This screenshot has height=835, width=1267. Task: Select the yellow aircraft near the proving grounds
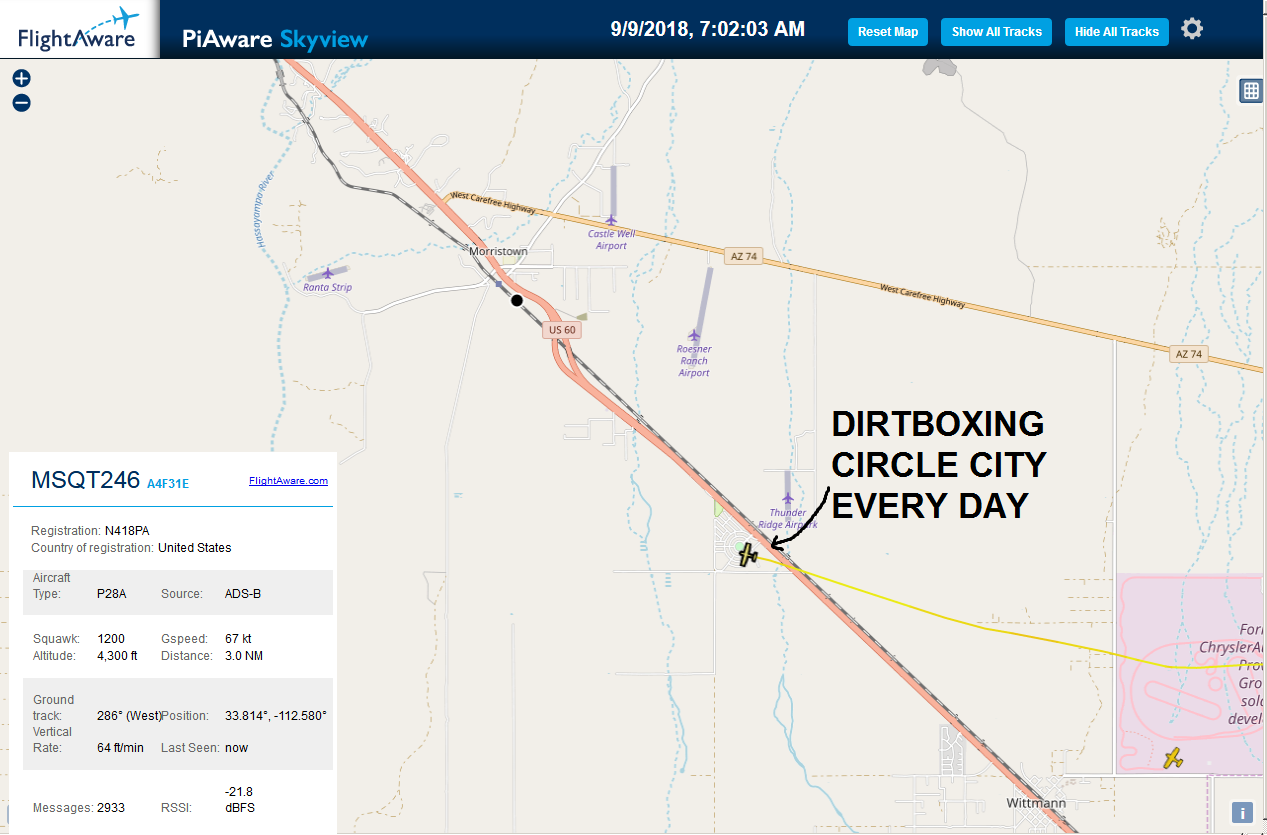[x=1174, y=758]
